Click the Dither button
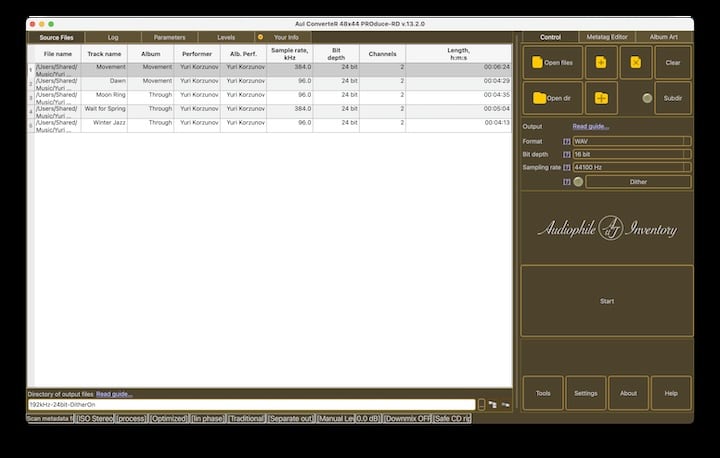The width and height of the screenshot is (720, 458). click(638, 182)
